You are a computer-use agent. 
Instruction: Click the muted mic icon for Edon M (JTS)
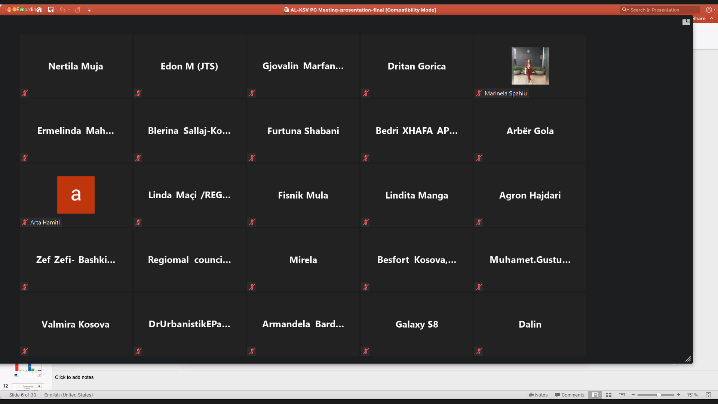[138, 93]
